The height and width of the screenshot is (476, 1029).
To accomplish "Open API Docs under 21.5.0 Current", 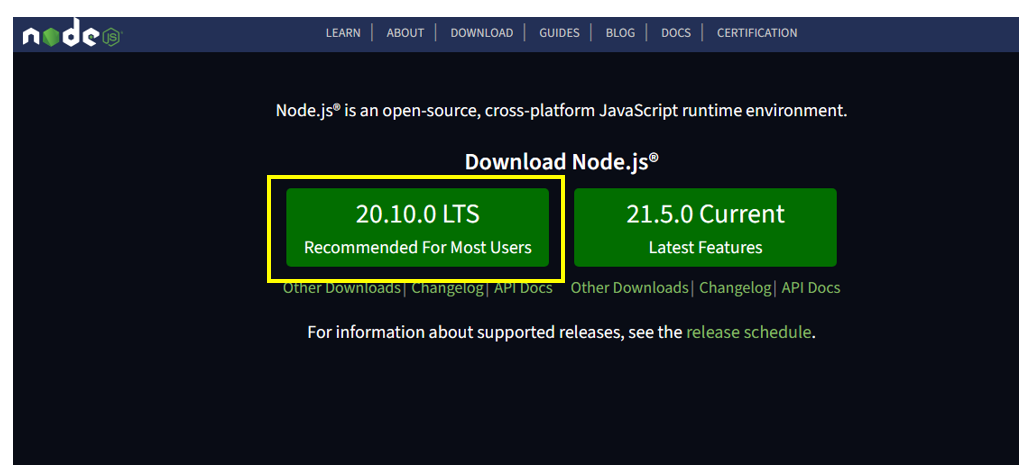I will point(810,288).
